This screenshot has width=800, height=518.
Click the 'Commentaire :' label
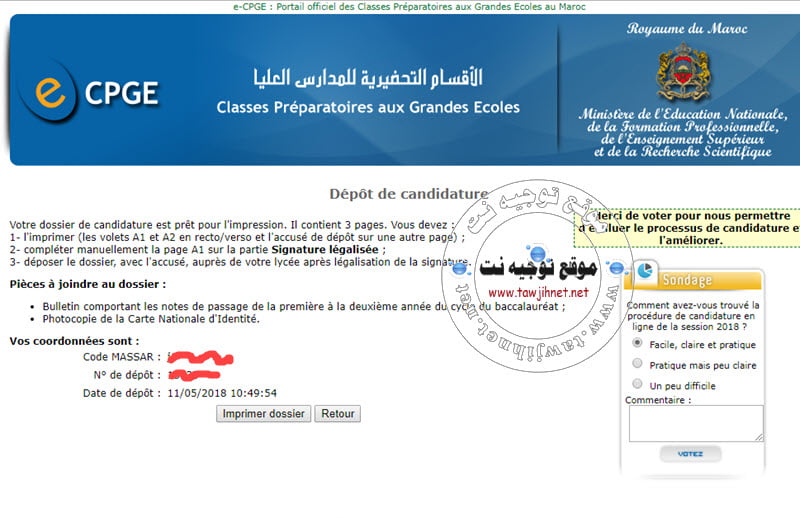pos(658,400)
